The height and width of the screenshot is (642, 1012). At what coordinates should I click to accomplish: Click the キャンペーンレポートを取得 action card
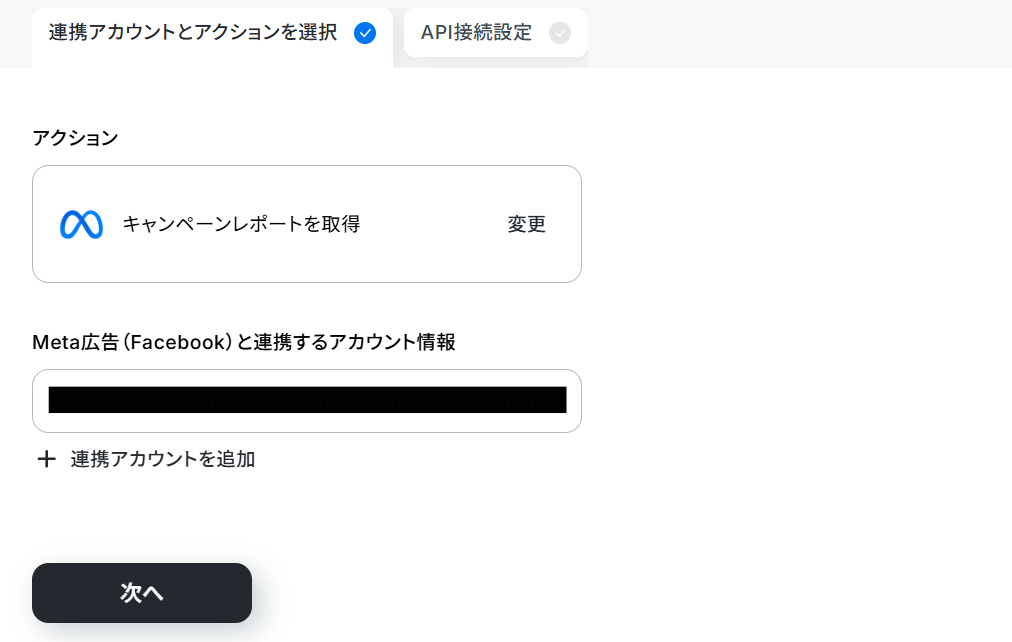[x=307, y=224]
